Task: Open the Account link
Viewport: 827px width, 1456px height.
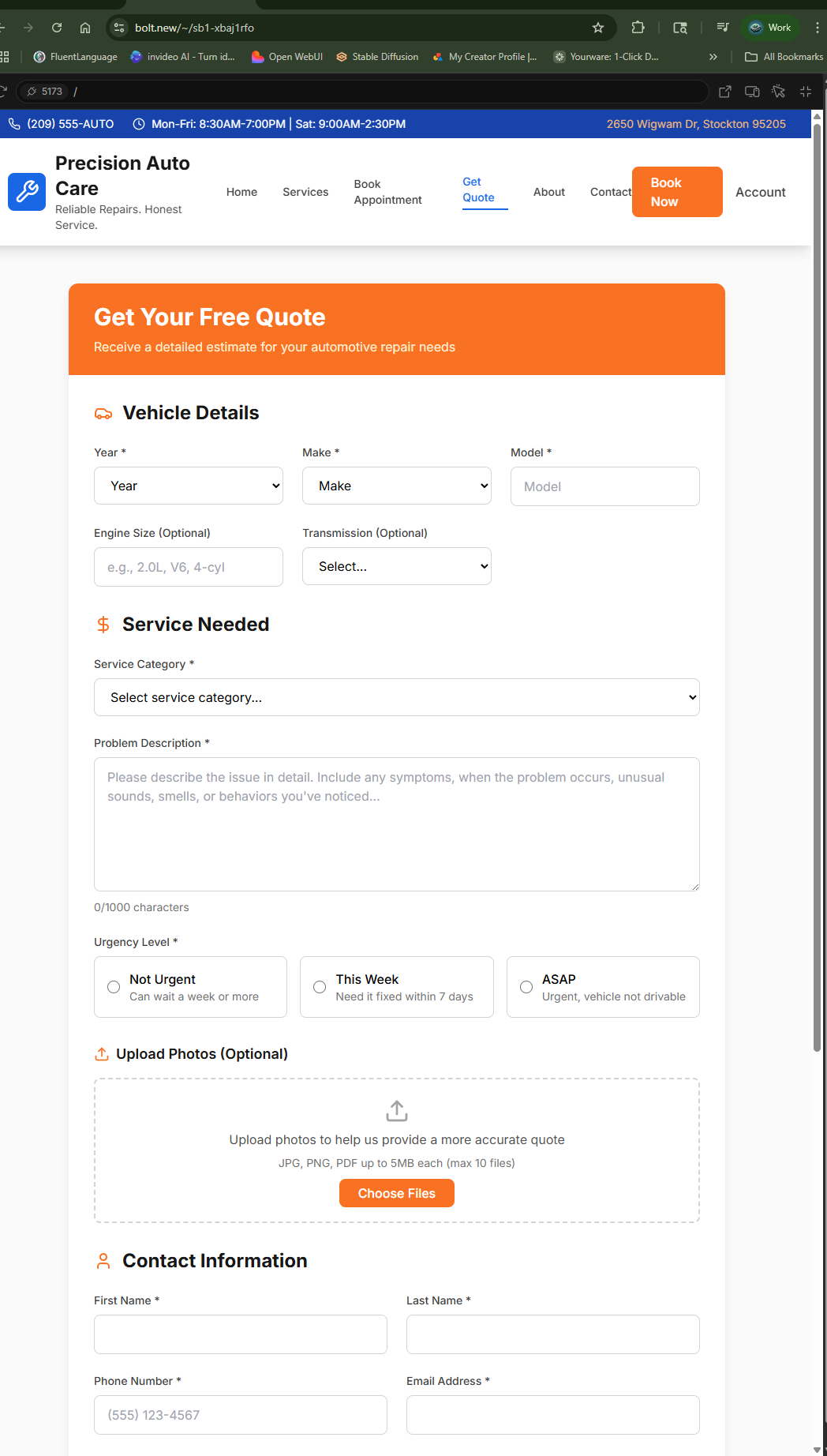Action: [x=761, y=192]
